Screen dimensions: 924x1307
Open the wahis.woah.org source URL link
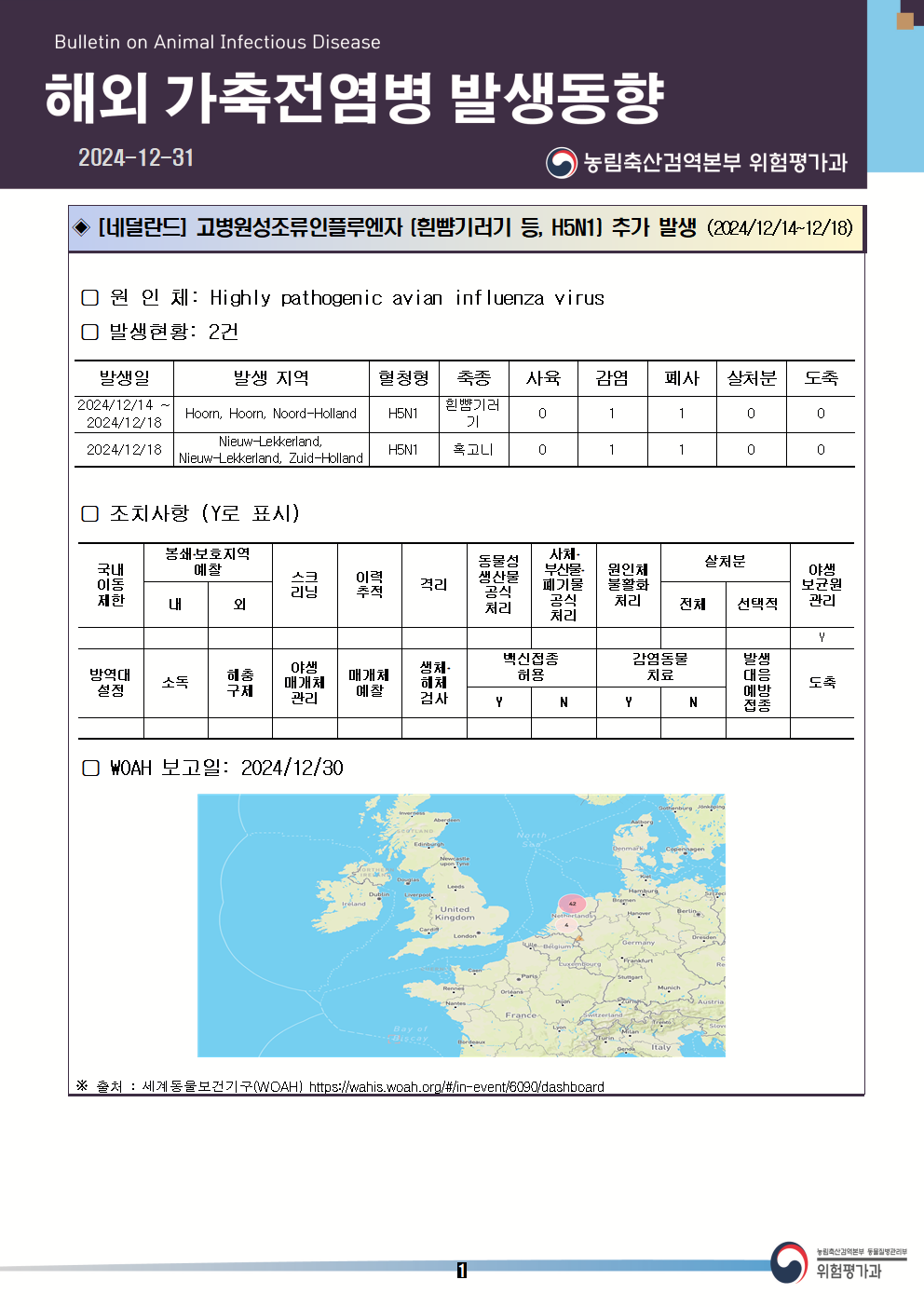[456, 1086]
